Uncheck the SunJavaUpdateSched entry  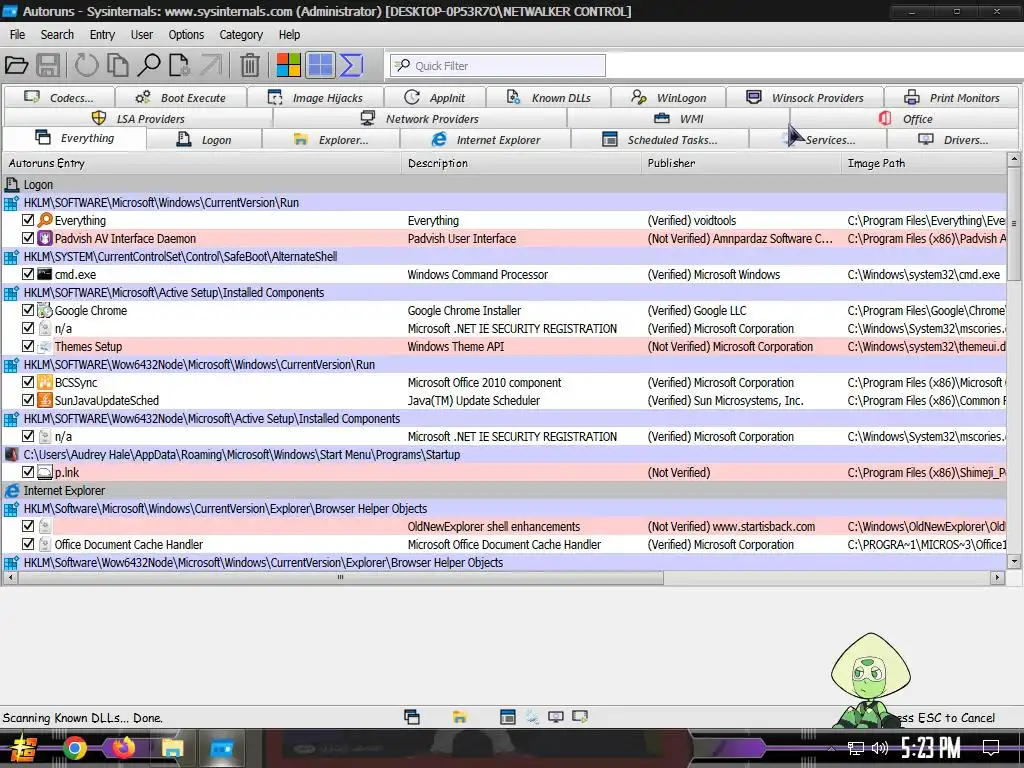(x=28, y=400)
